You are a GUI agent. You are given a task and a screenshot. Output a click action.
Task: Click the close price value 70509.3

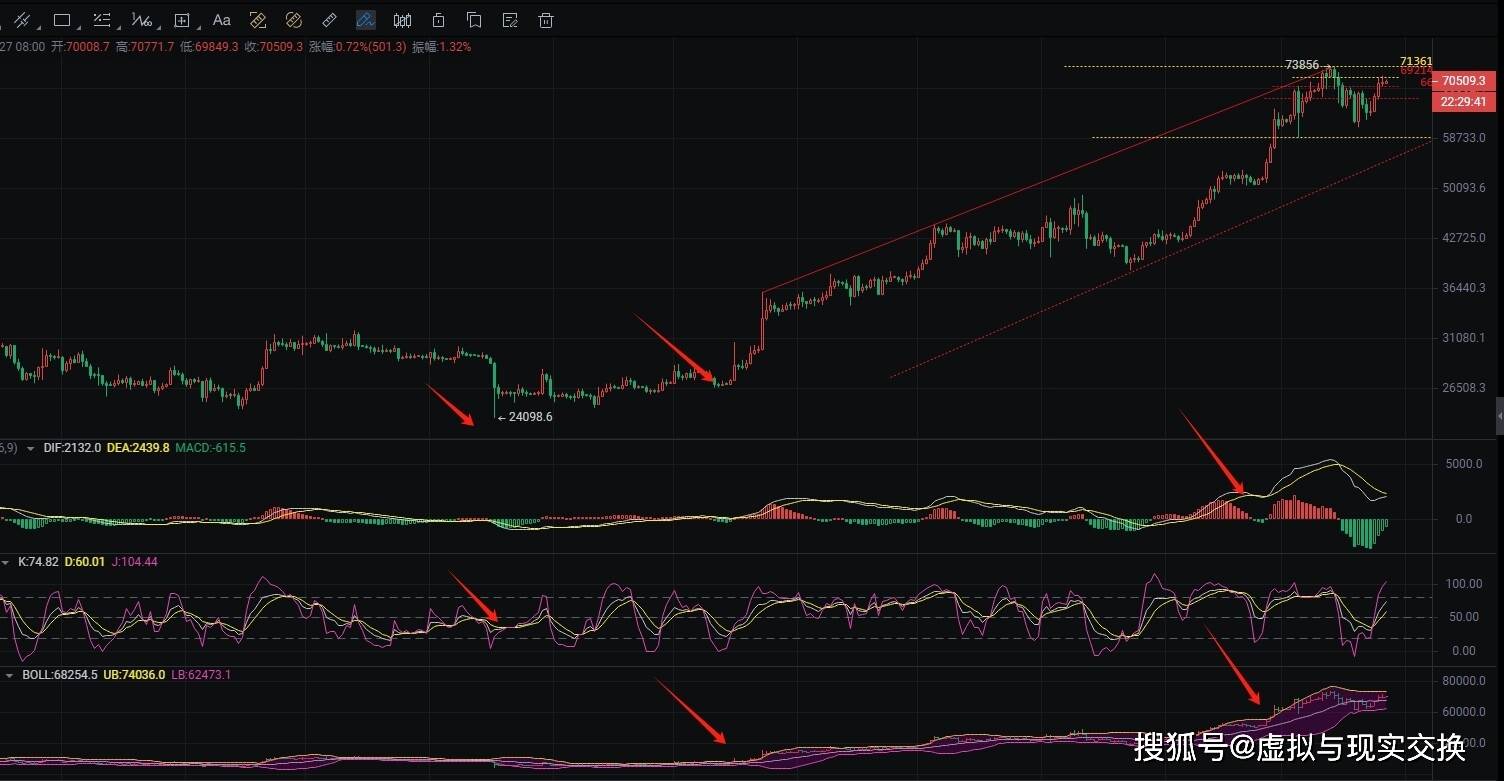tap(280, 47)
